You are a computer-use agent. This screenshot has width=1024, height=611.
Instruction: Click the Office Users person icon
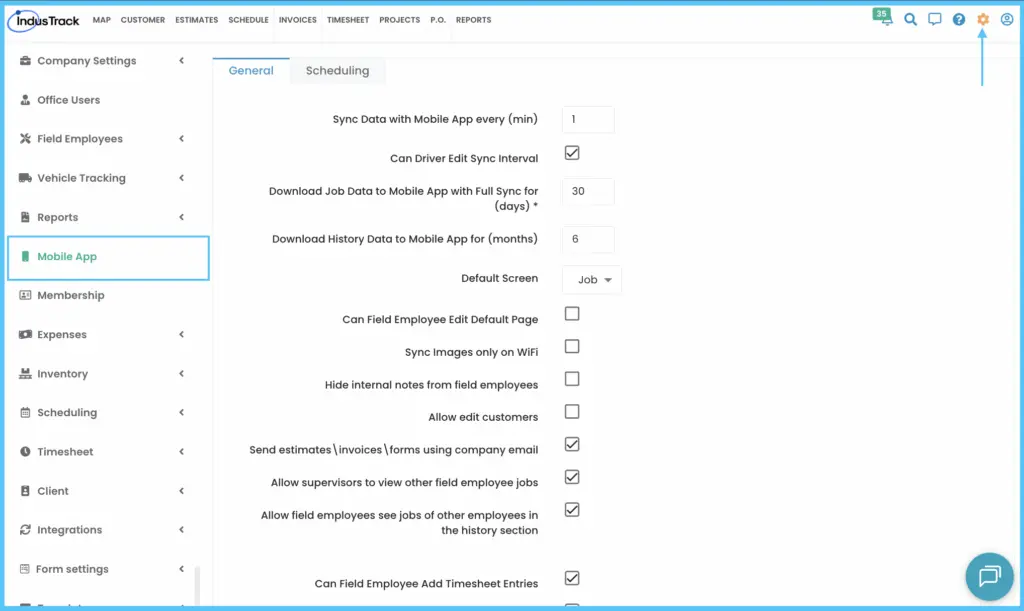point(25,100)
